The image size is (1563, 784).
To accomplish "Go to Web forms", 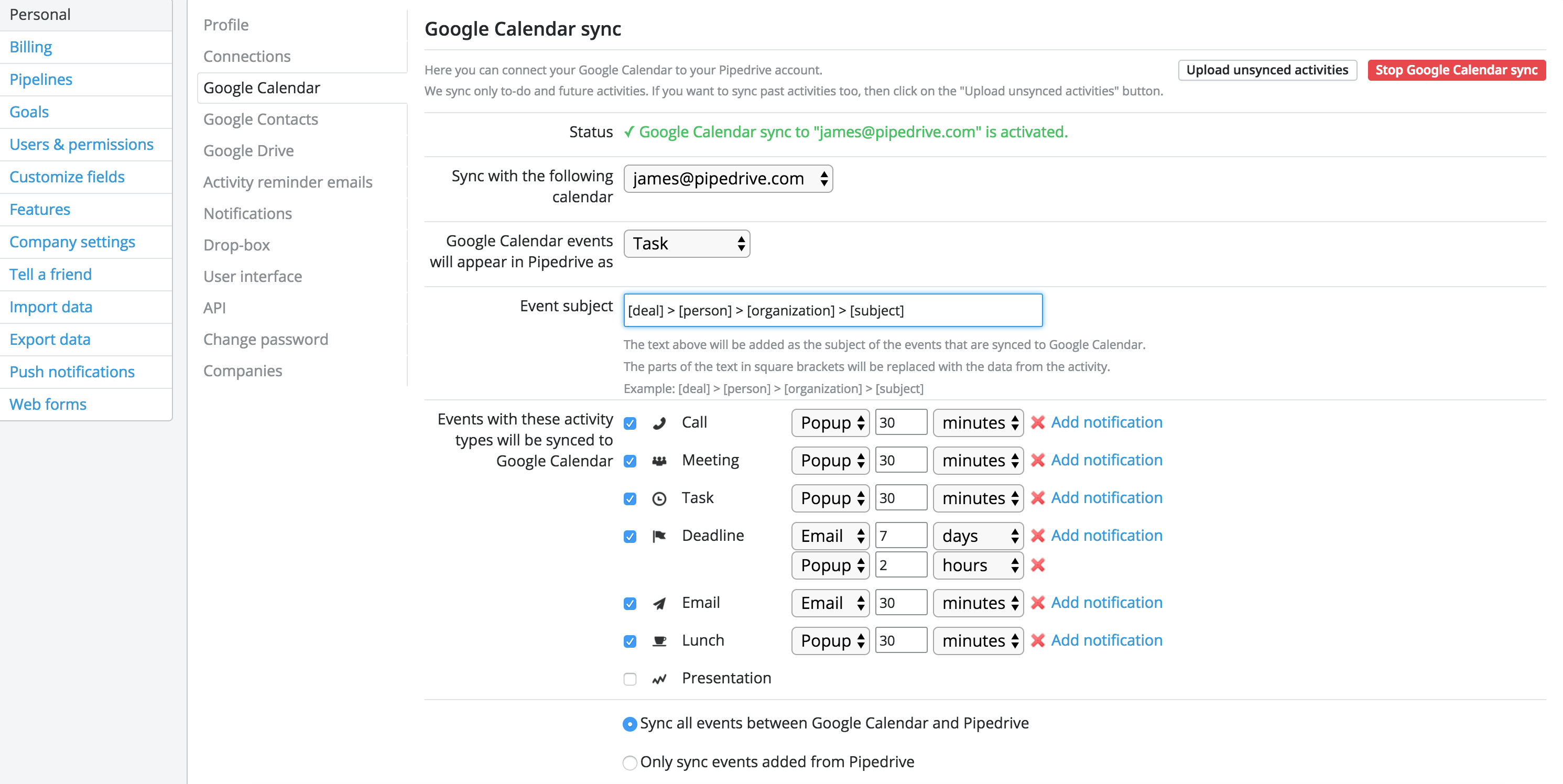I will [x=48, y=405].
